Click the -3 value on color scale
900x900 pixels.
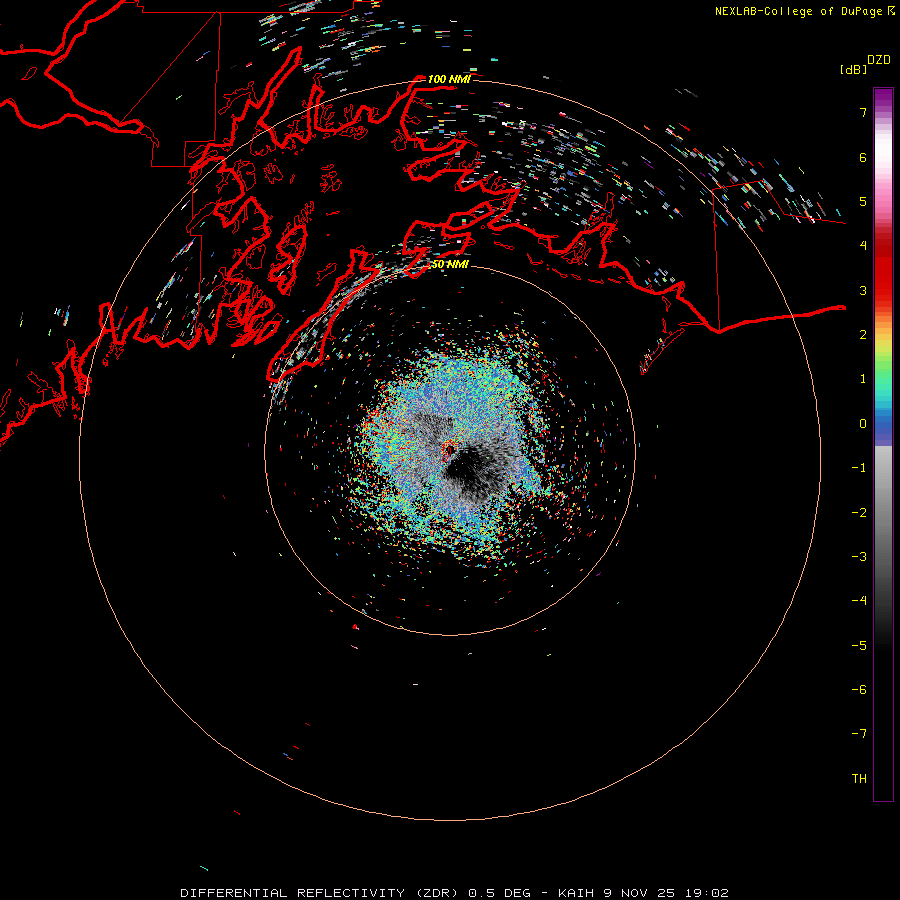point(859,557)
